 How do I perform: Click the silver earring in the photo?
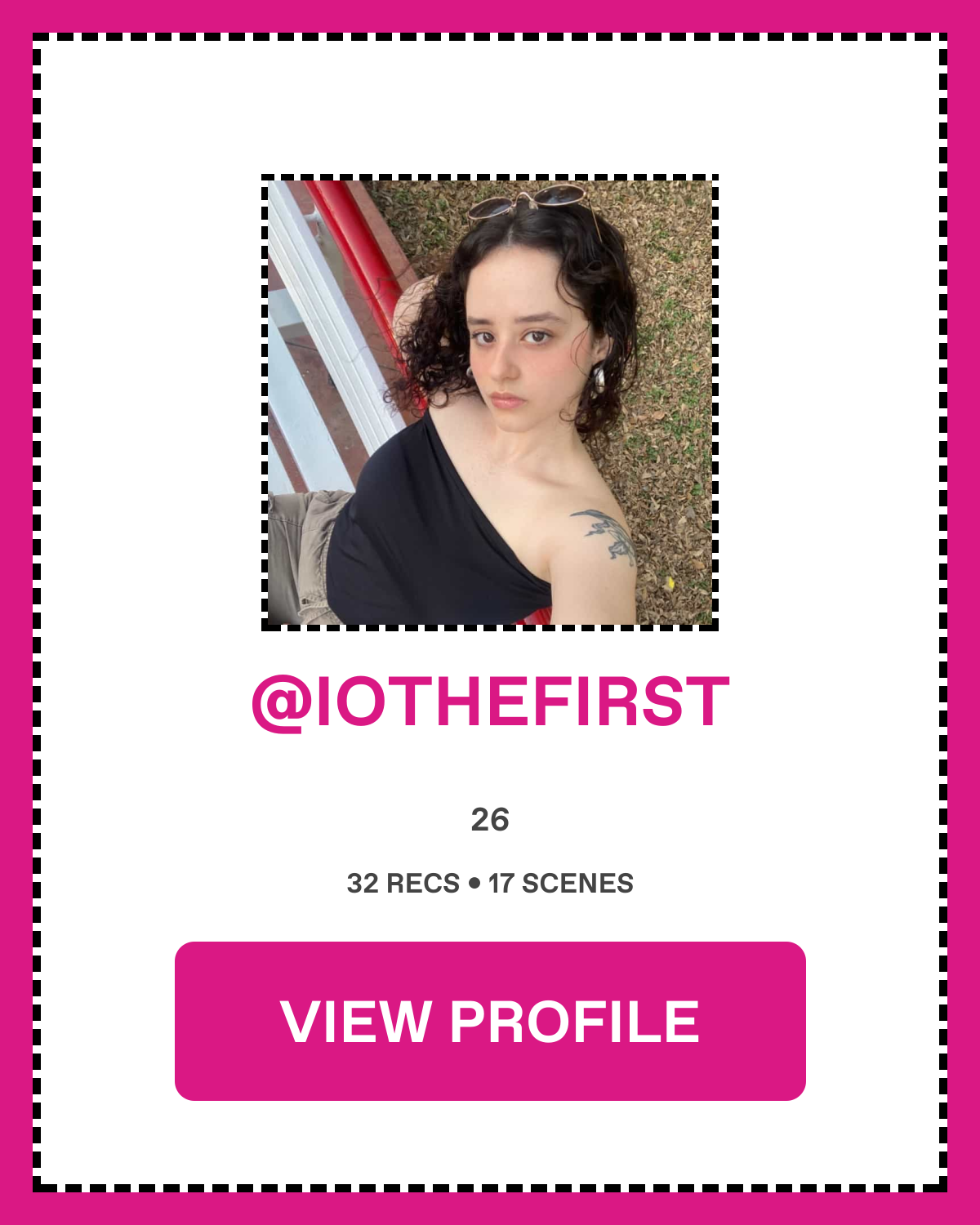point(596,378)
